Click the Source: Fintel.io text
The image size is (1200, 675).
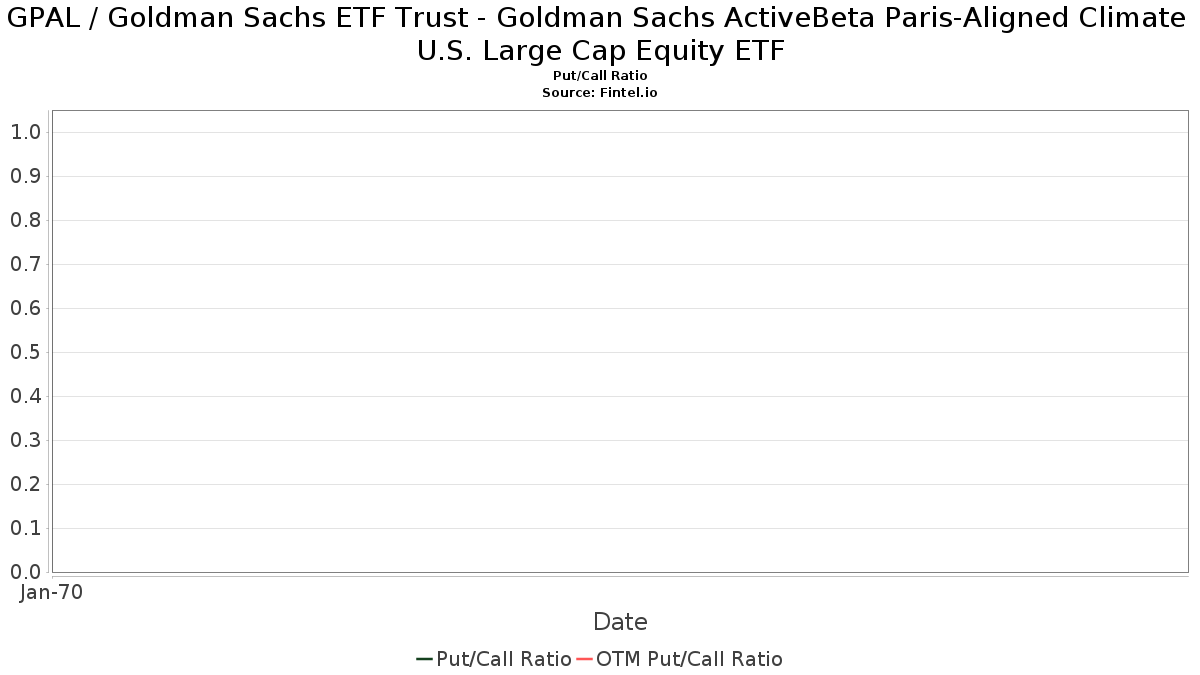[x=600, y=92]
